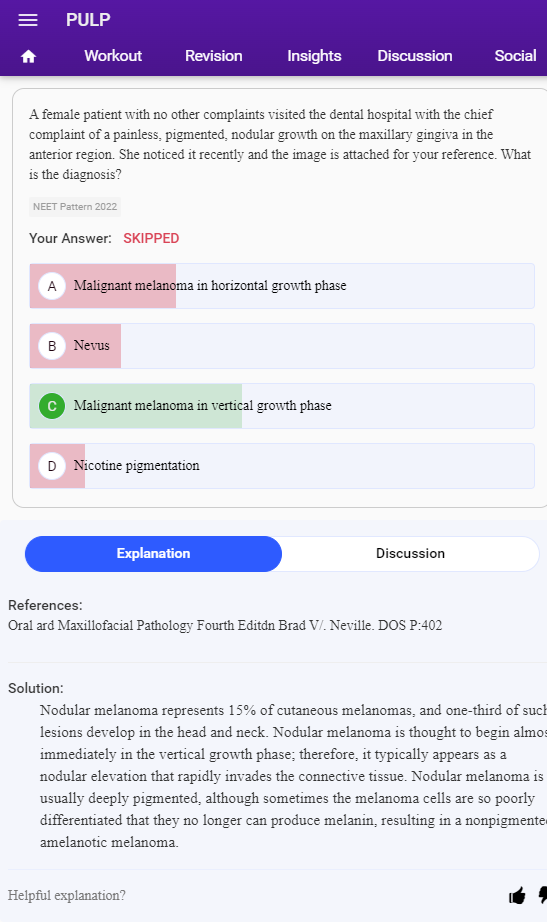Open the Workout tab

[x=113, y=56]
